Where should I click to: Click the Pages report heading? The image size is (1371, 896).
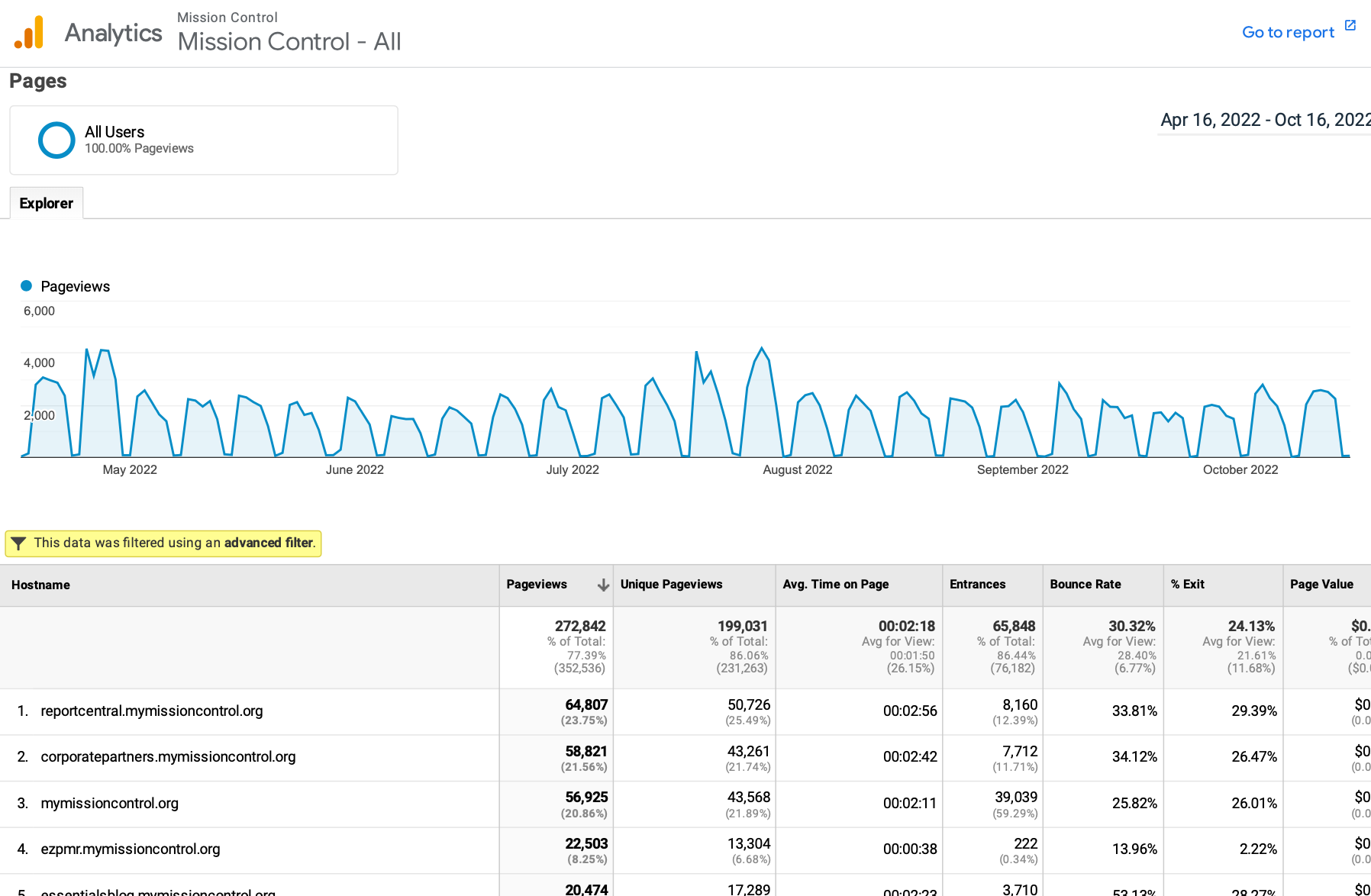click(38, 81)
